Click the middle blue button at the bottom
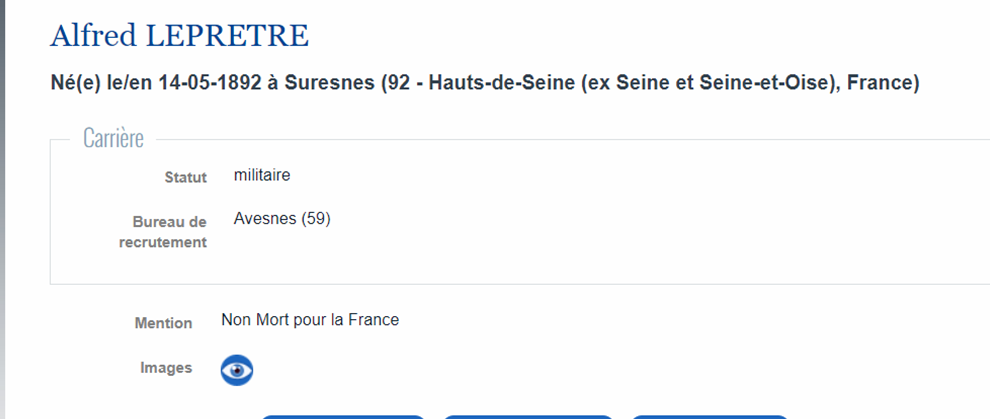Screen dimensions: 990x419 click(528, 417)
